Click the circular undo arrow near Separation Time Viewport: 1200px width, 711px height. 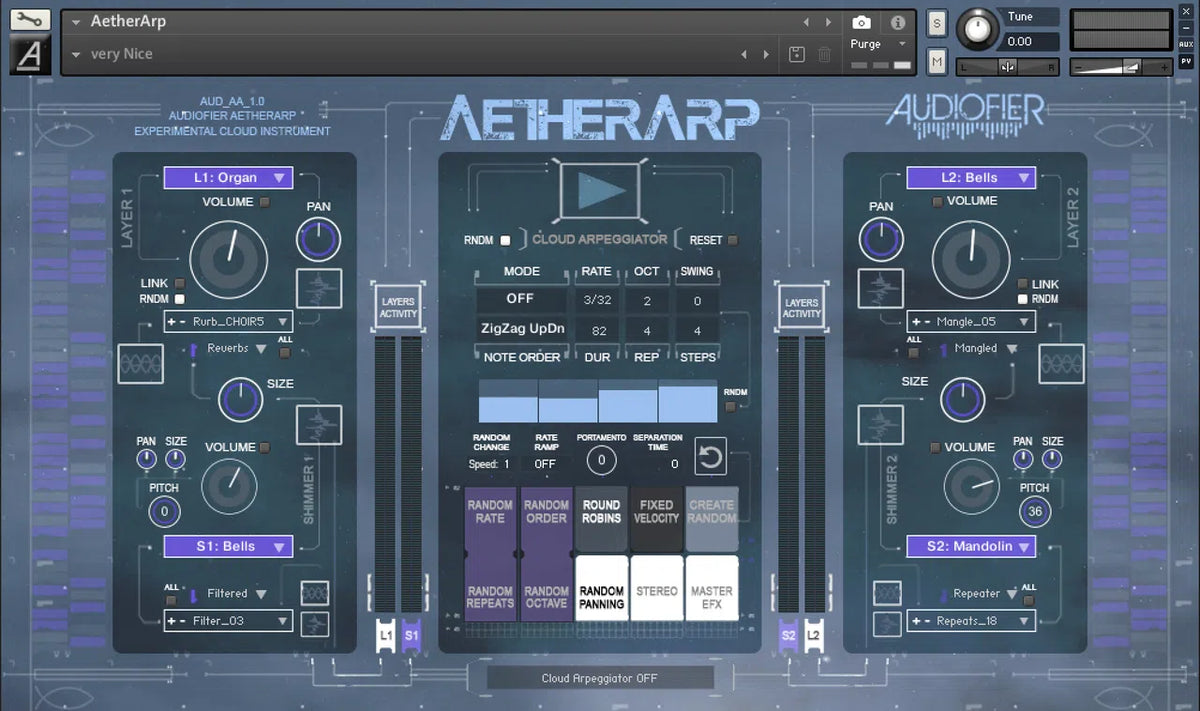click(712, 456)
